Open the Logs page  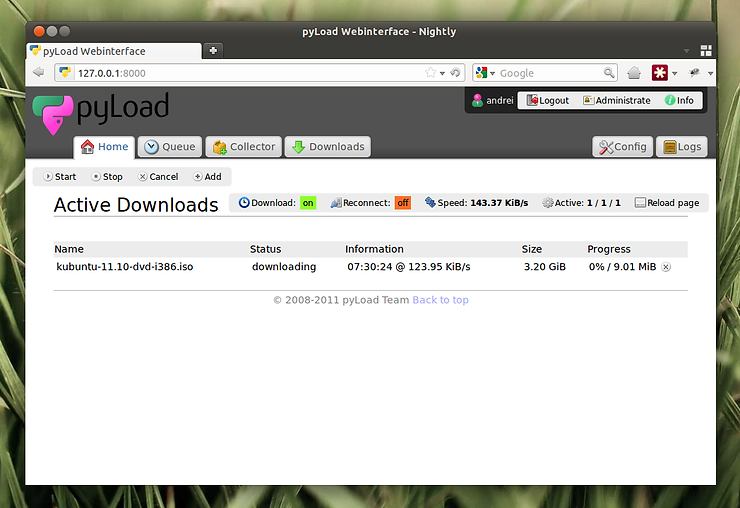click(x=682, y=147)
